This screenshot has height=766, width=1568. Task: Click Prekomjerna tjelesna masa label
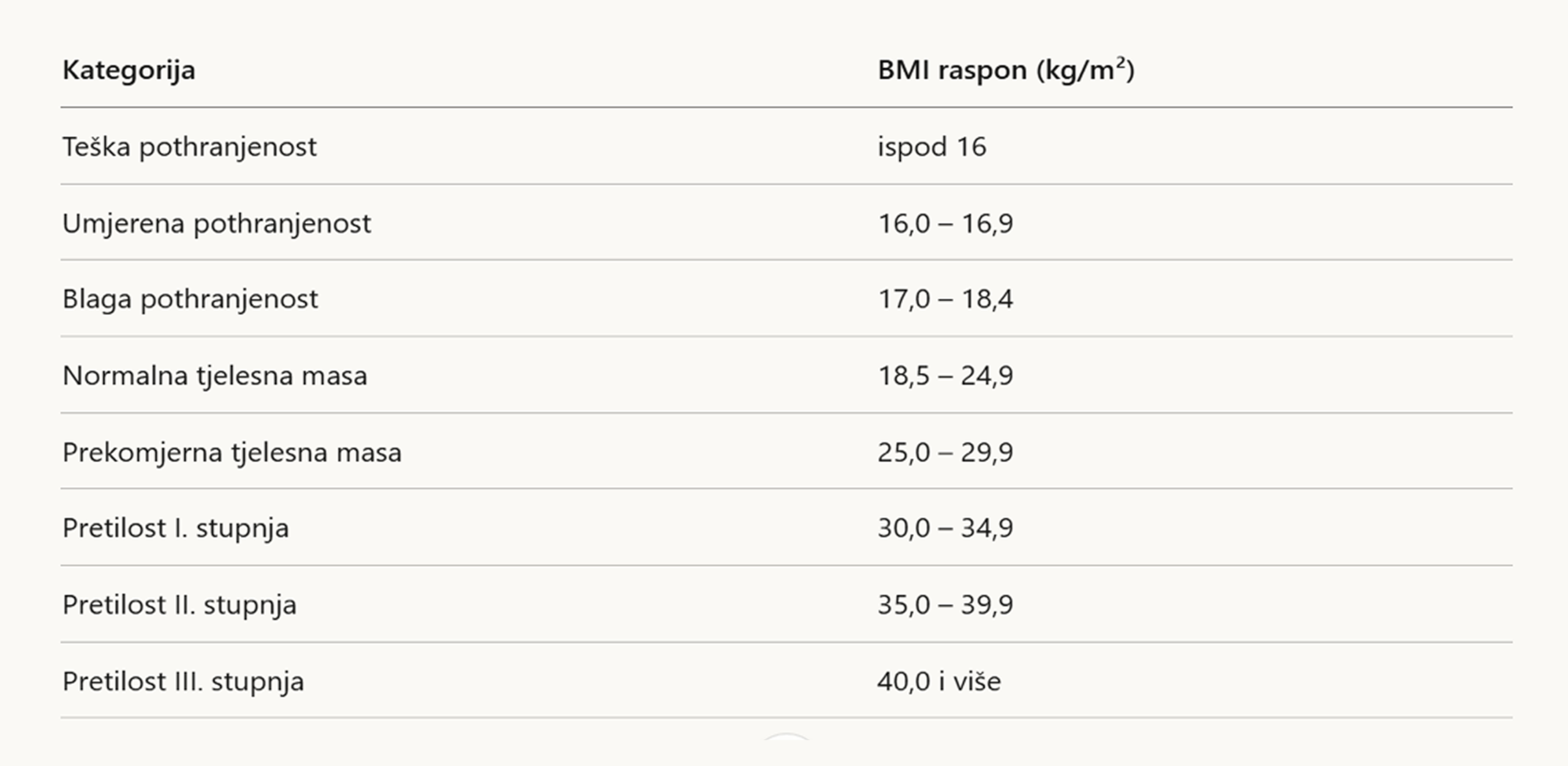232,453
